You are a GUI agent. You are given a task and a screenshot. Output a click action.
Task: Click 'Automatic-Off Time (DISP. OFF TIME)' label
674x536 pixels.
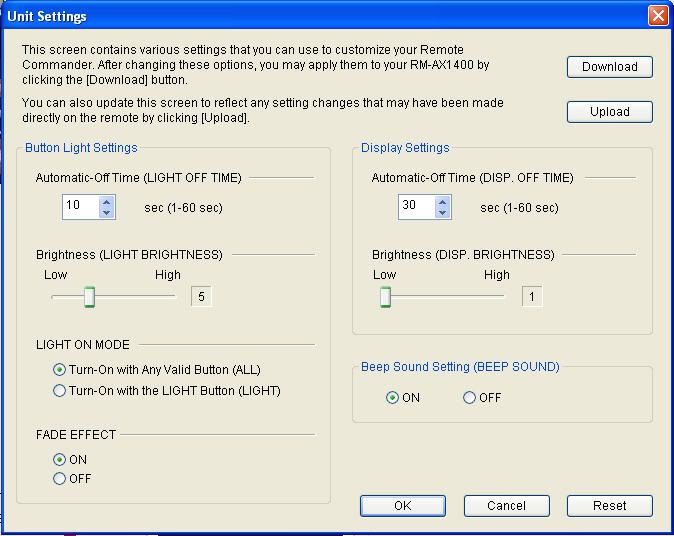[x=472, y=178]
